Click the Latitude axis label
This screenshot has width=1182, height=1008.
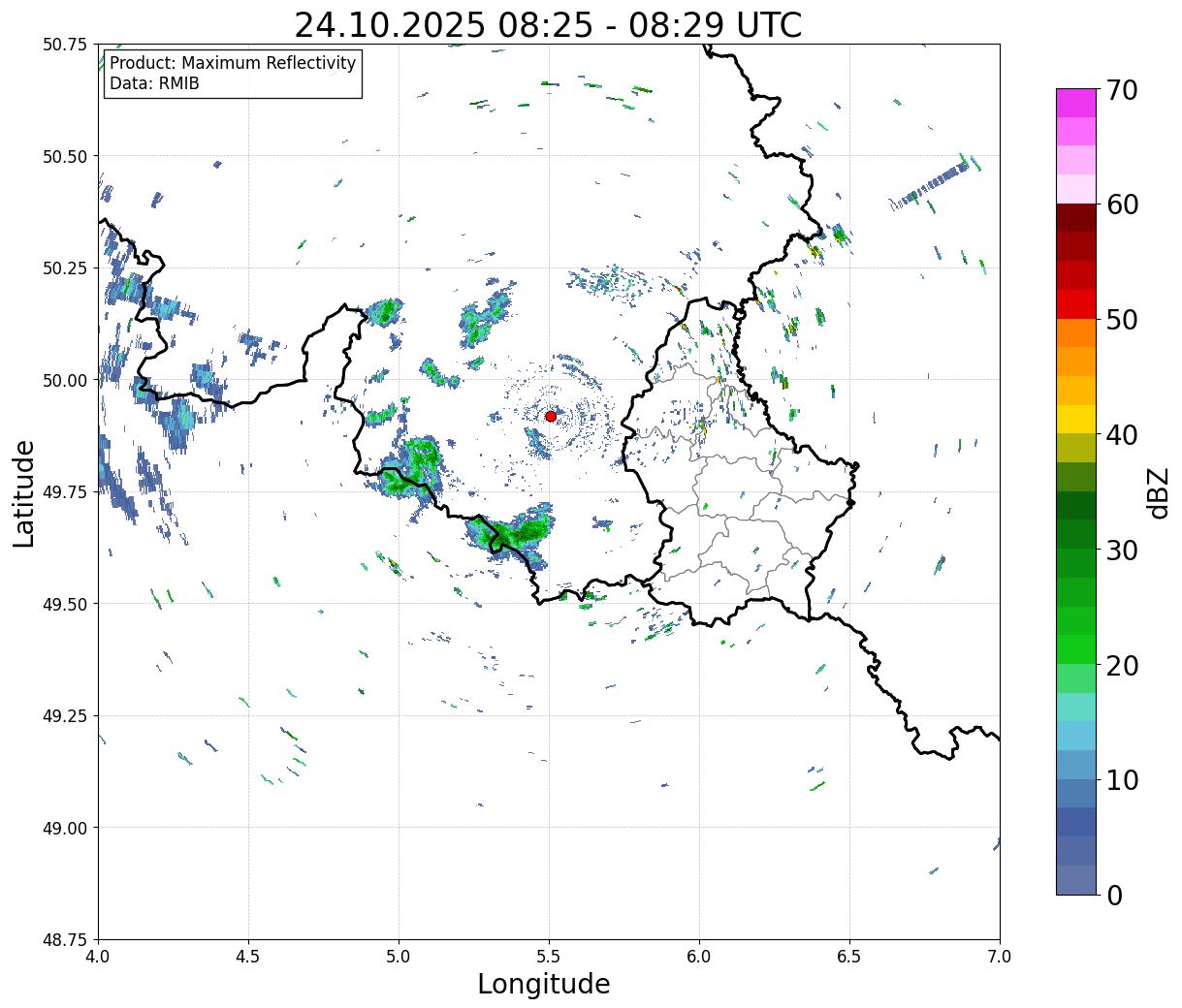(x=24, y=493)
